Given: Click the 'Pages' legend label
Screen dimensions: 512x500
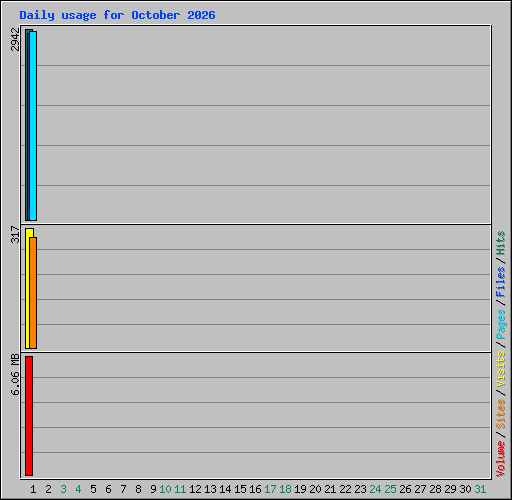Looking at the screenshot, I should point(500,324).
